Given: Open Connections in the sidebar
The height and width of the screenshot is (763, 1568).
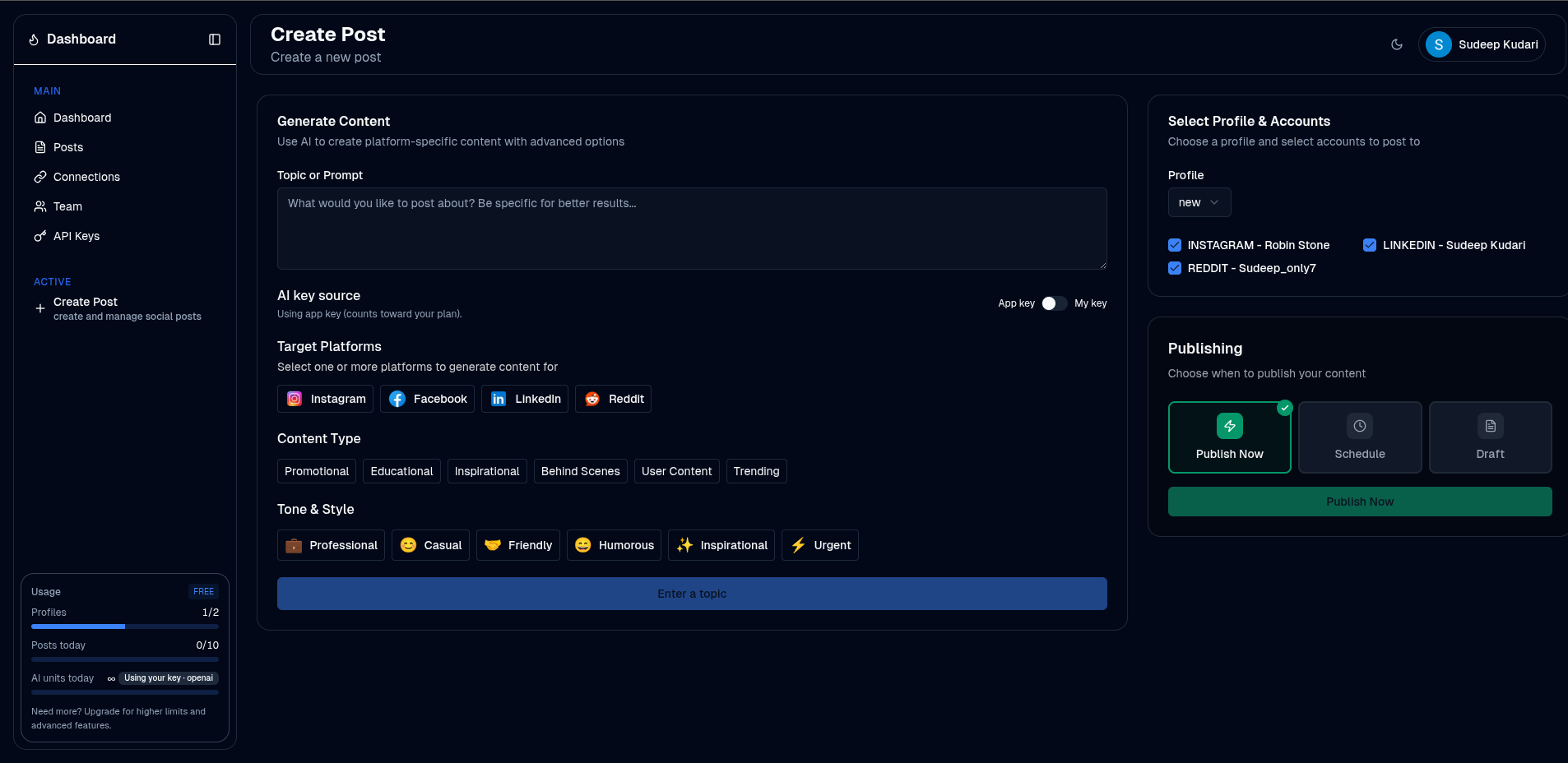Looking at the screenshot, I should pos(86,177).
